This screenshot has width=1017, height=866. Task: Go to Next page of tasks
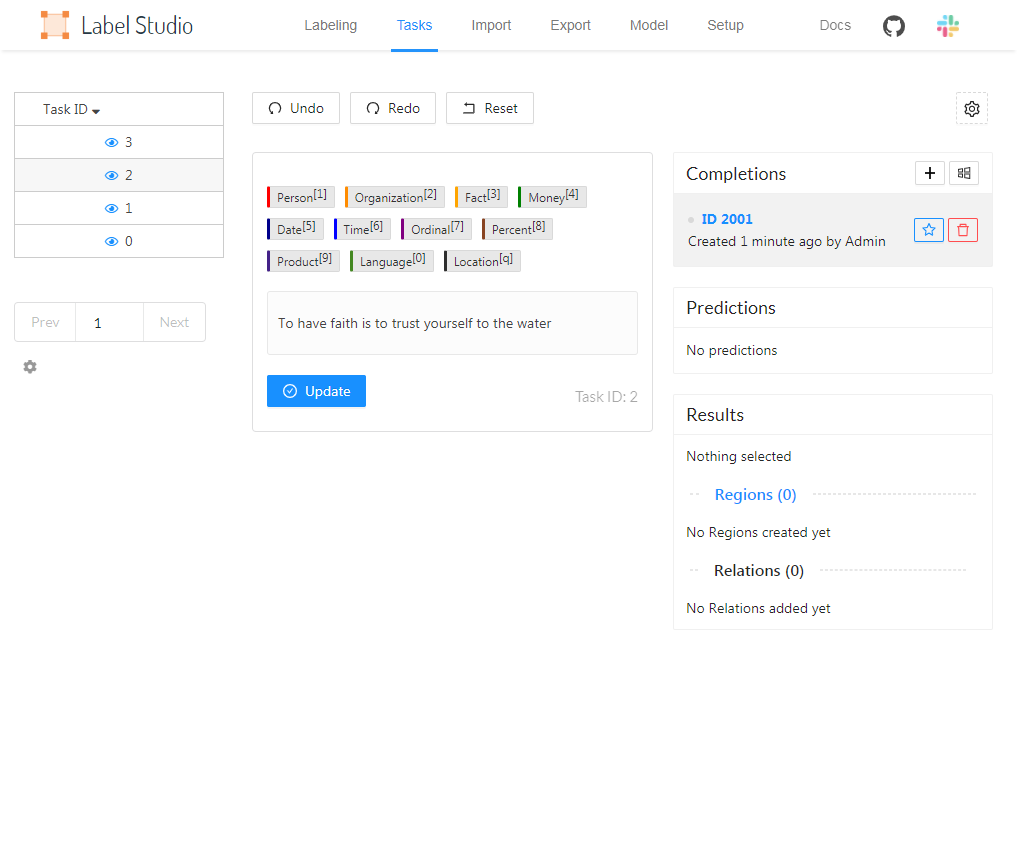[174, 322]
